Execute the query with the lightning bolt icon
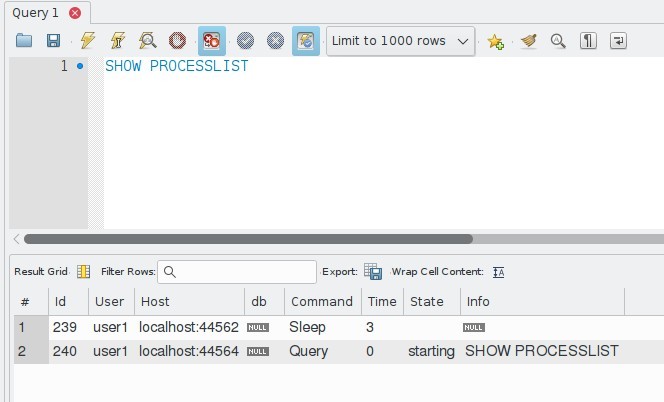Viewport: 664px width, 402px height. click(x=88, y=41)
